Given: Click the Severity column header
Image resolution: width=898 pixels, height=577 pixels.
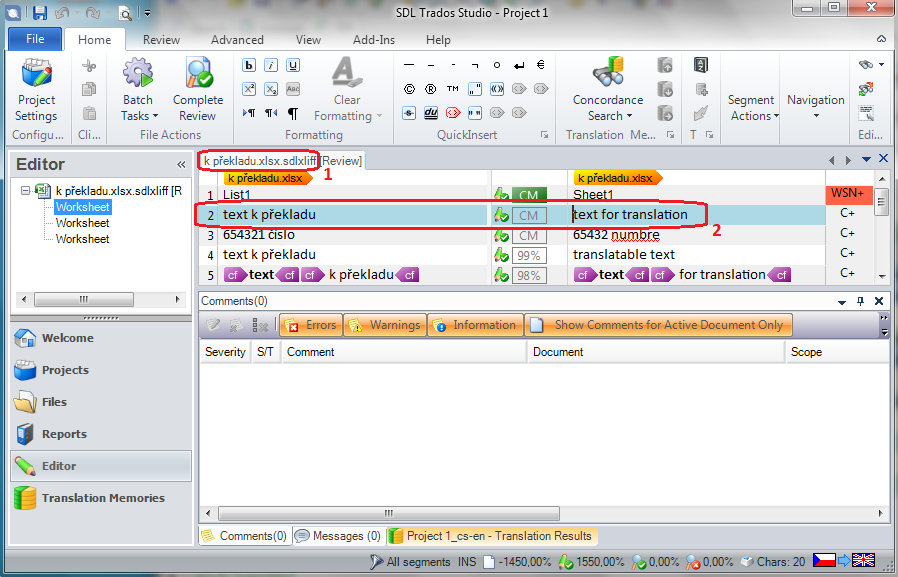Looking at the screenshot, I should 225,352.
